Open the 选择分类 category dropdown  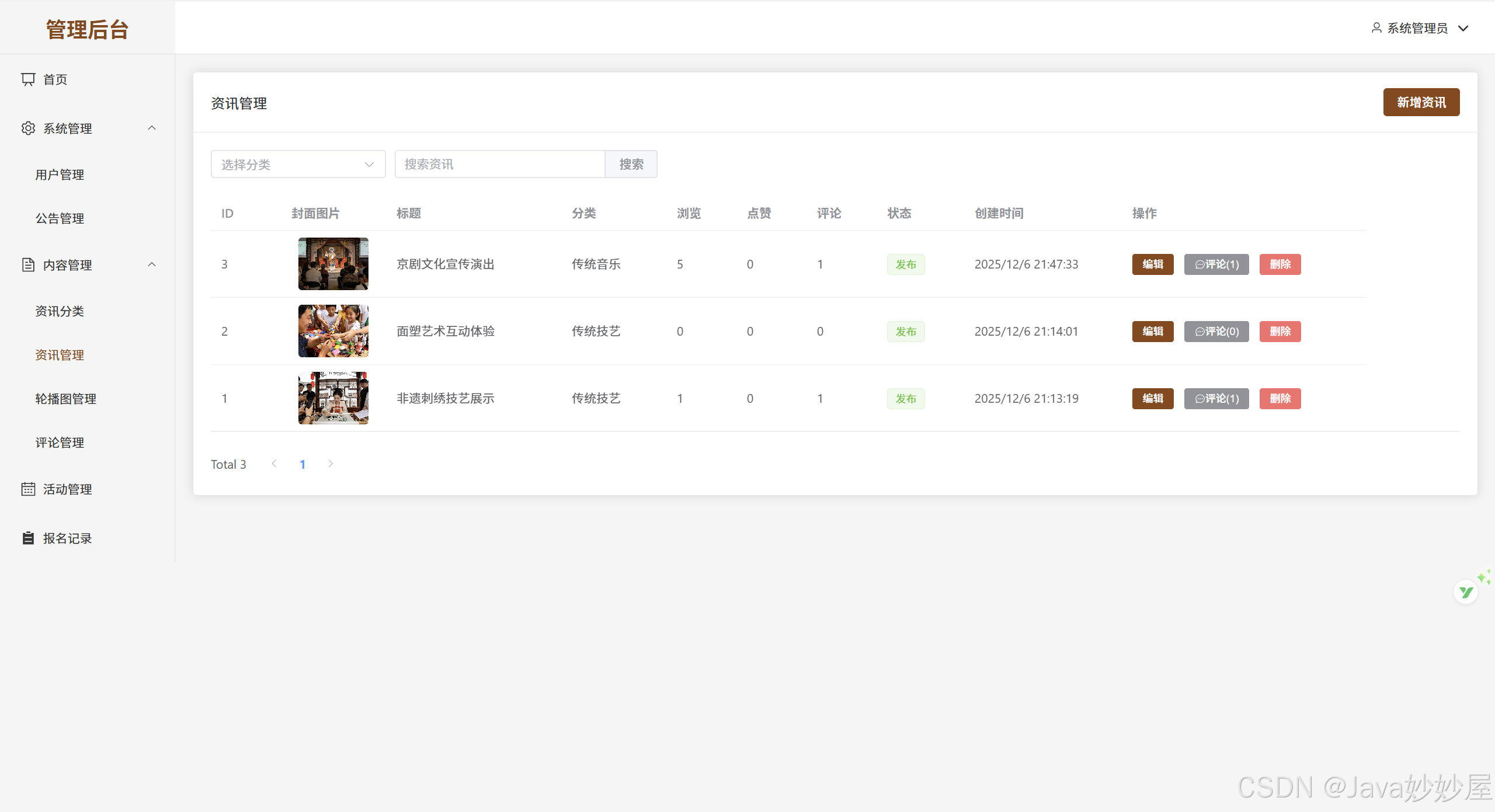click(x=298, y=164)
